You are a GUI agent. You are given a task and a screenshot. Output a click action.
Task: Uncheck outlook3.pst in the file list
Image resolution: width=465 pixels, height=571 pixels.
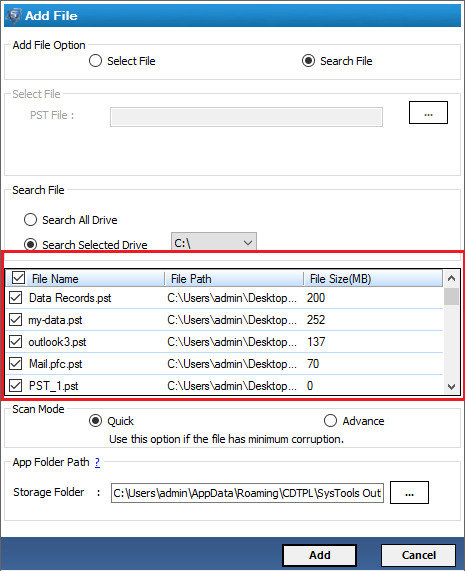click(x=15, y=342)
